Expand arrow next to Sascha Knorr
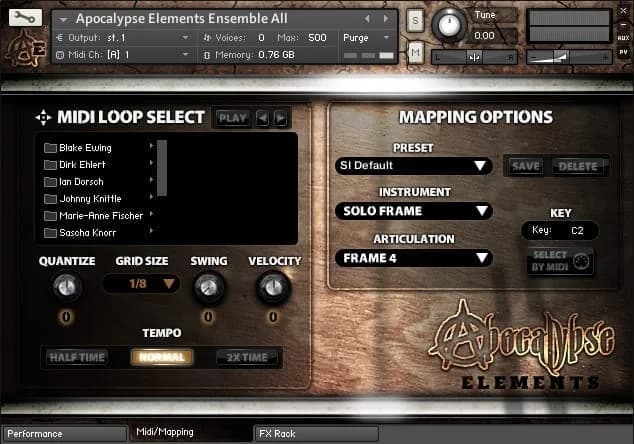 pos(152,230)
